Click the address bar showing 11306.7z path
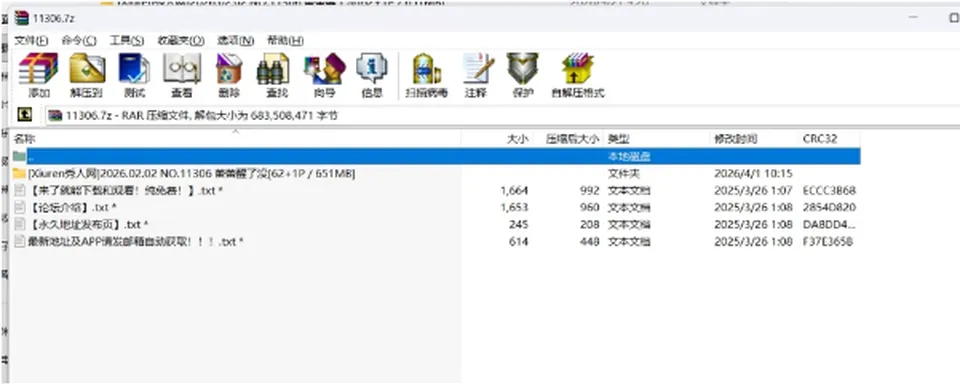Viewport: 960px width, 385px height. point(502,115)
